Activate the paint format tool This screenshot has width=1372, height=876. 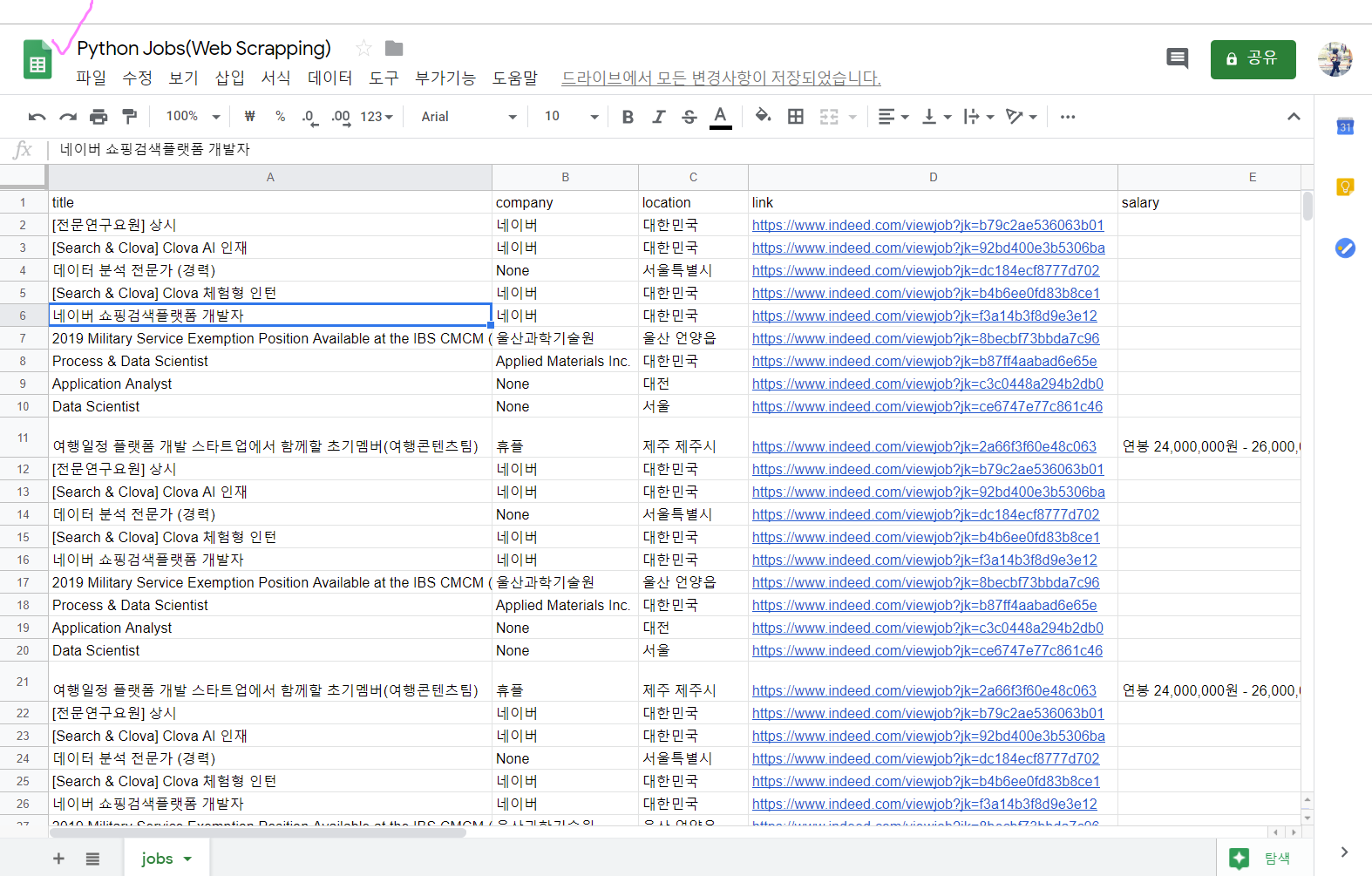(129, 117)
